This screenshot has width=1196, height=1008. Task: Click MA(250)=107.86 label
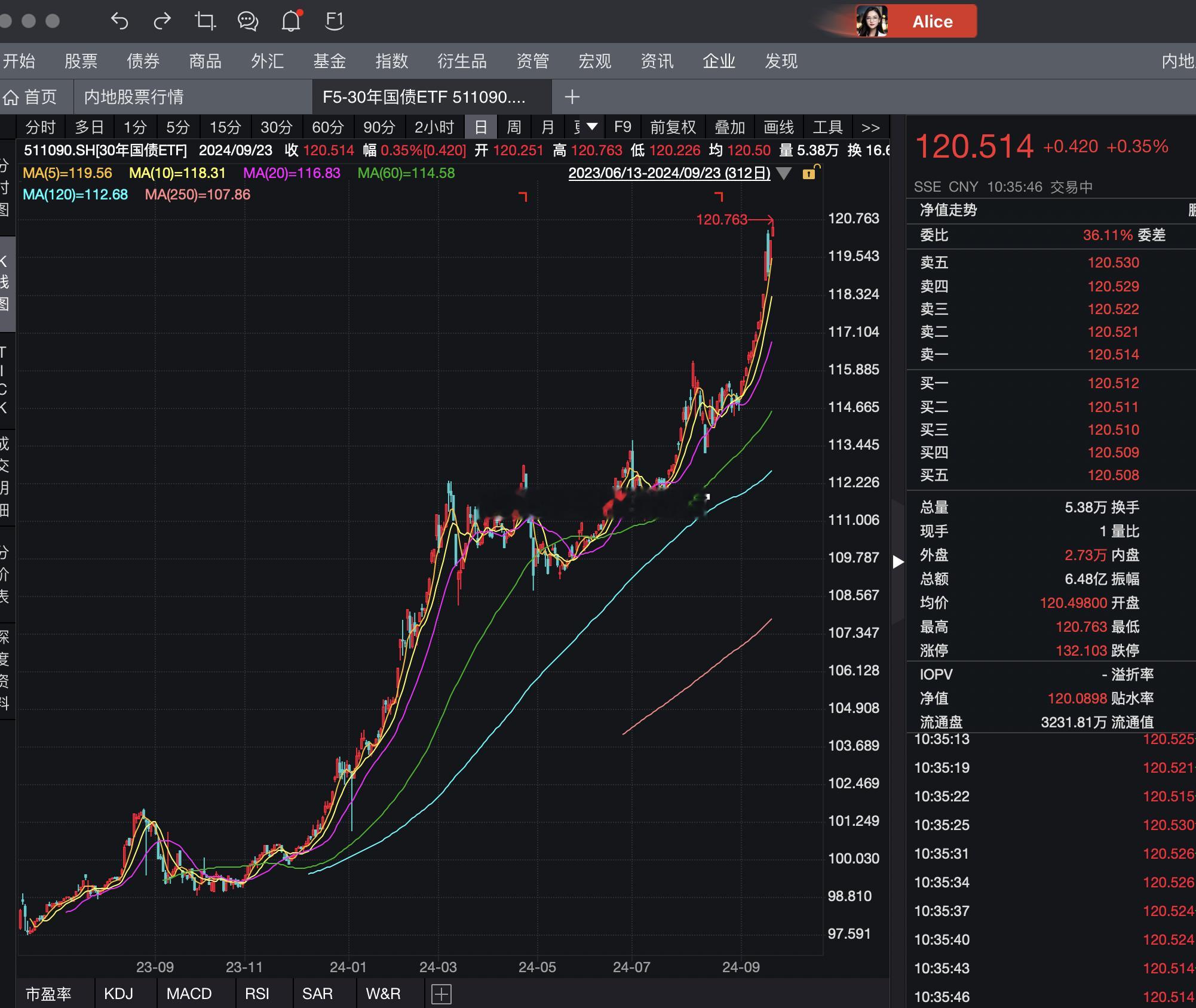[198, 195]
